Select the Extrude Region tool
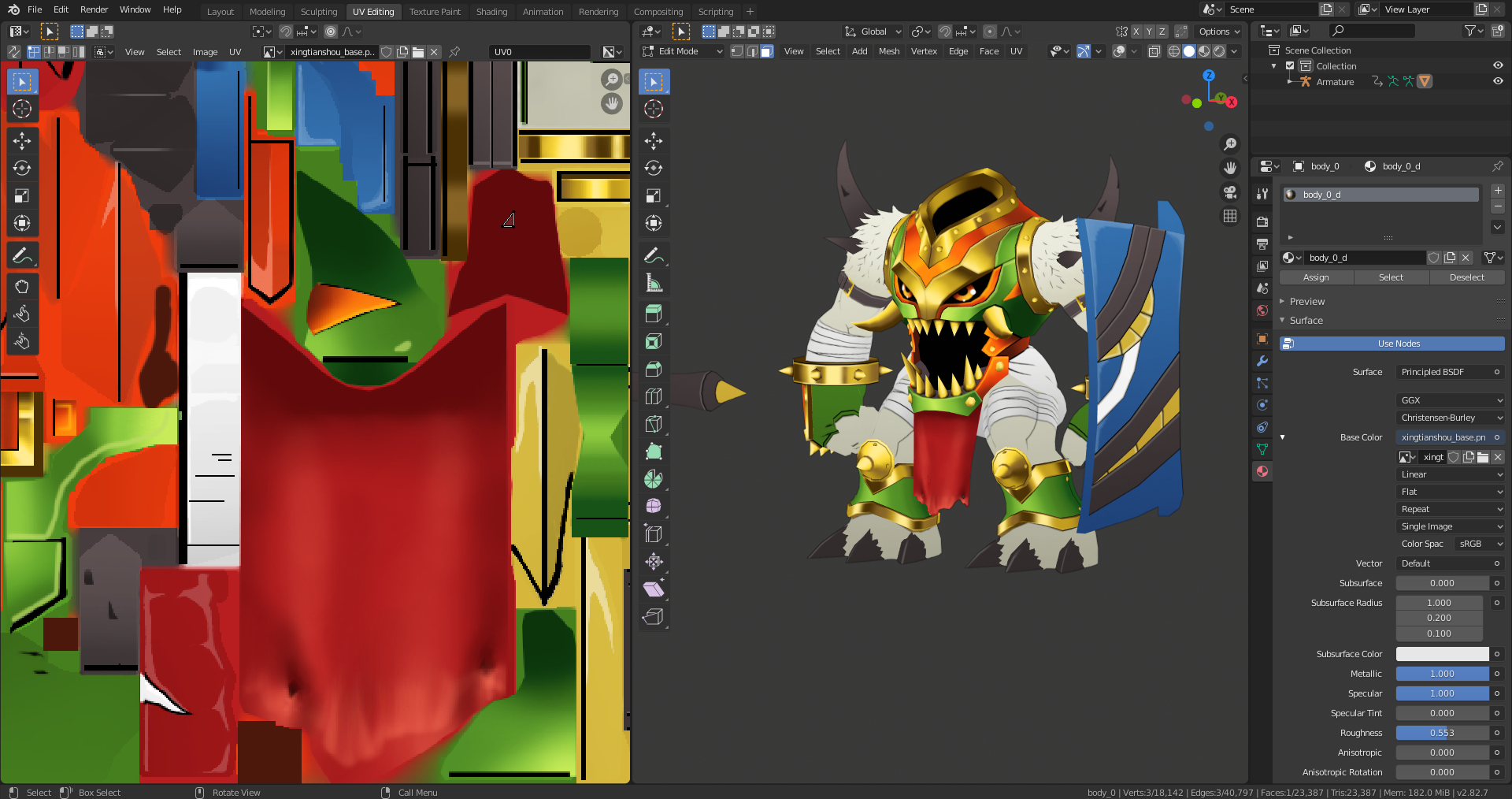This screenshot has height=799, width=1512. click(x=654, y=314)
